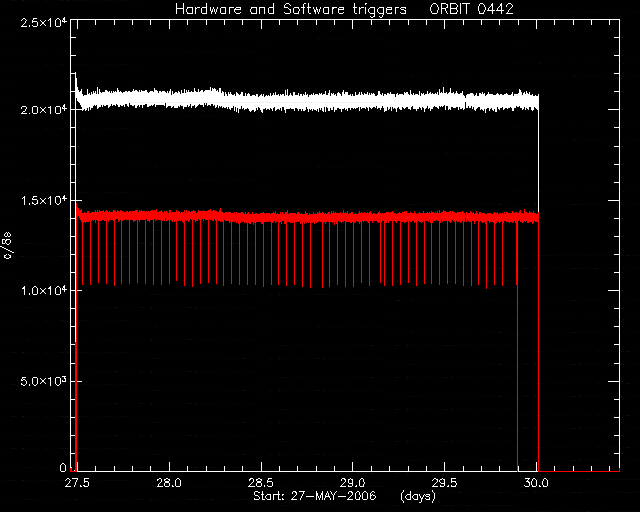
Task: Click the 27.5 x-axis tick label
Action: pyautogui.click(x=77, y=483)
